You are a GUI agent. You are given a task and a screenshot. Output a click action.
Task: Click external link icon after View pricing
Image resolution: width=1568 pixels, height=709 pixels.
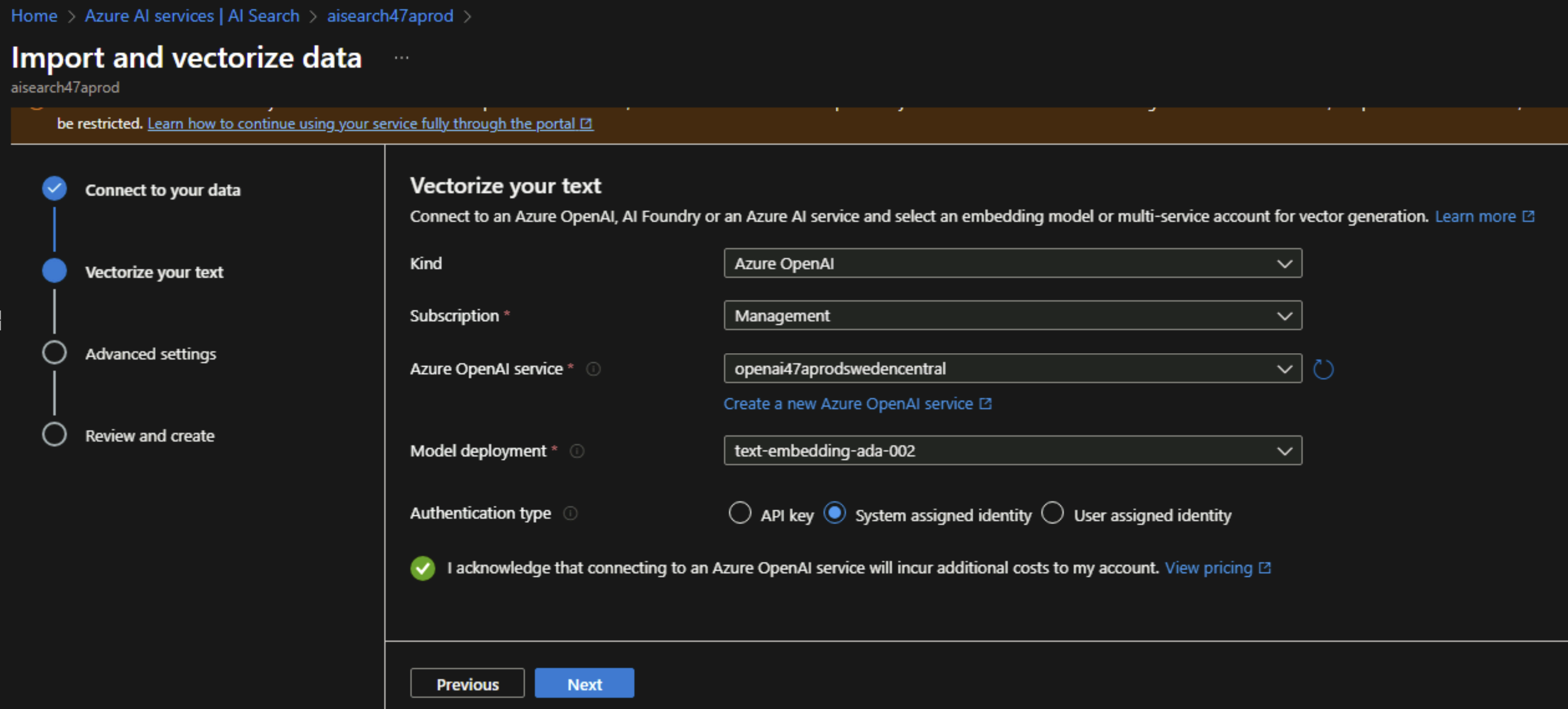click(1265, 568)
